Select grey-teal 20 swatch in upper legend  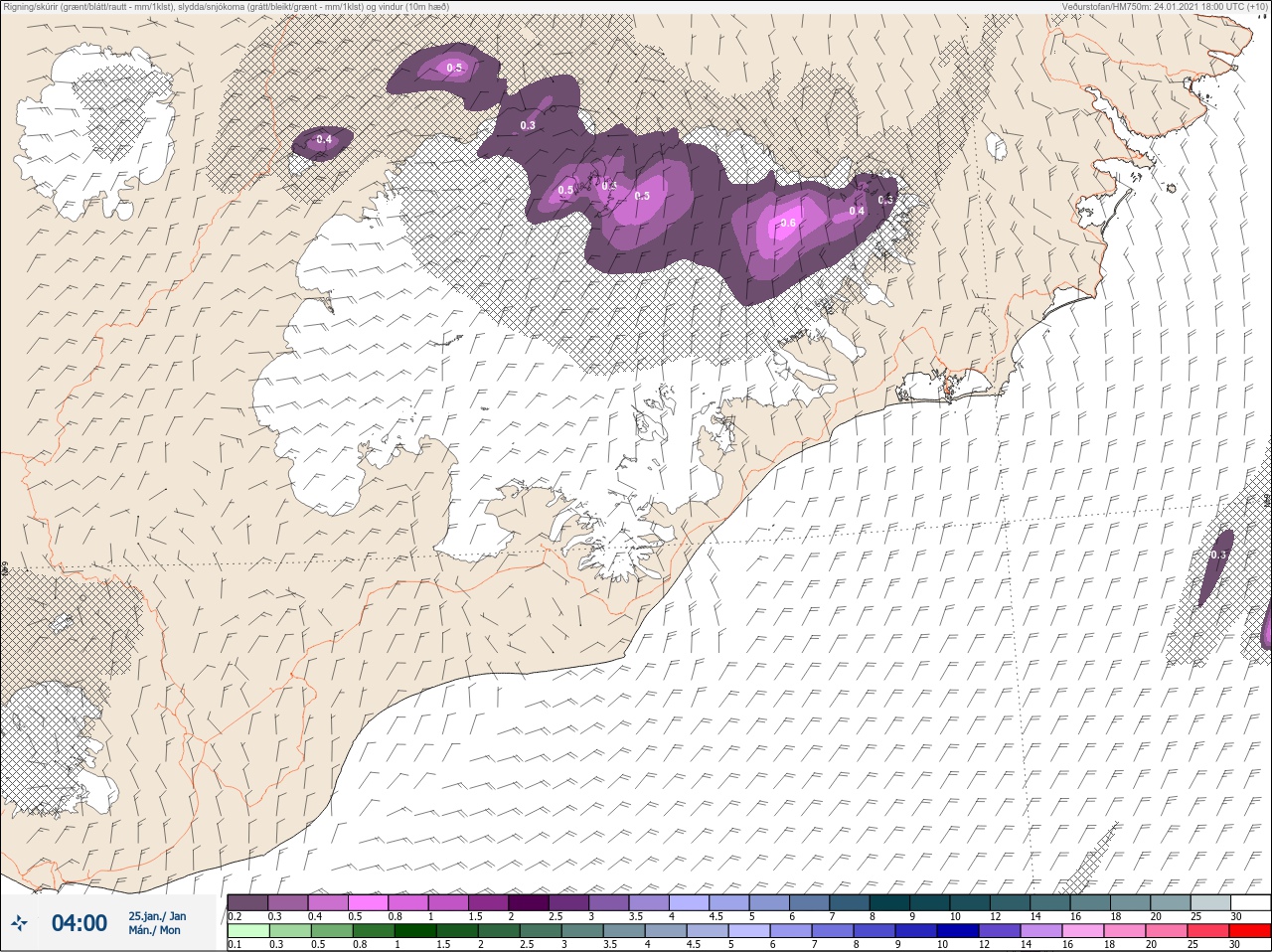tap(1170, 902)
